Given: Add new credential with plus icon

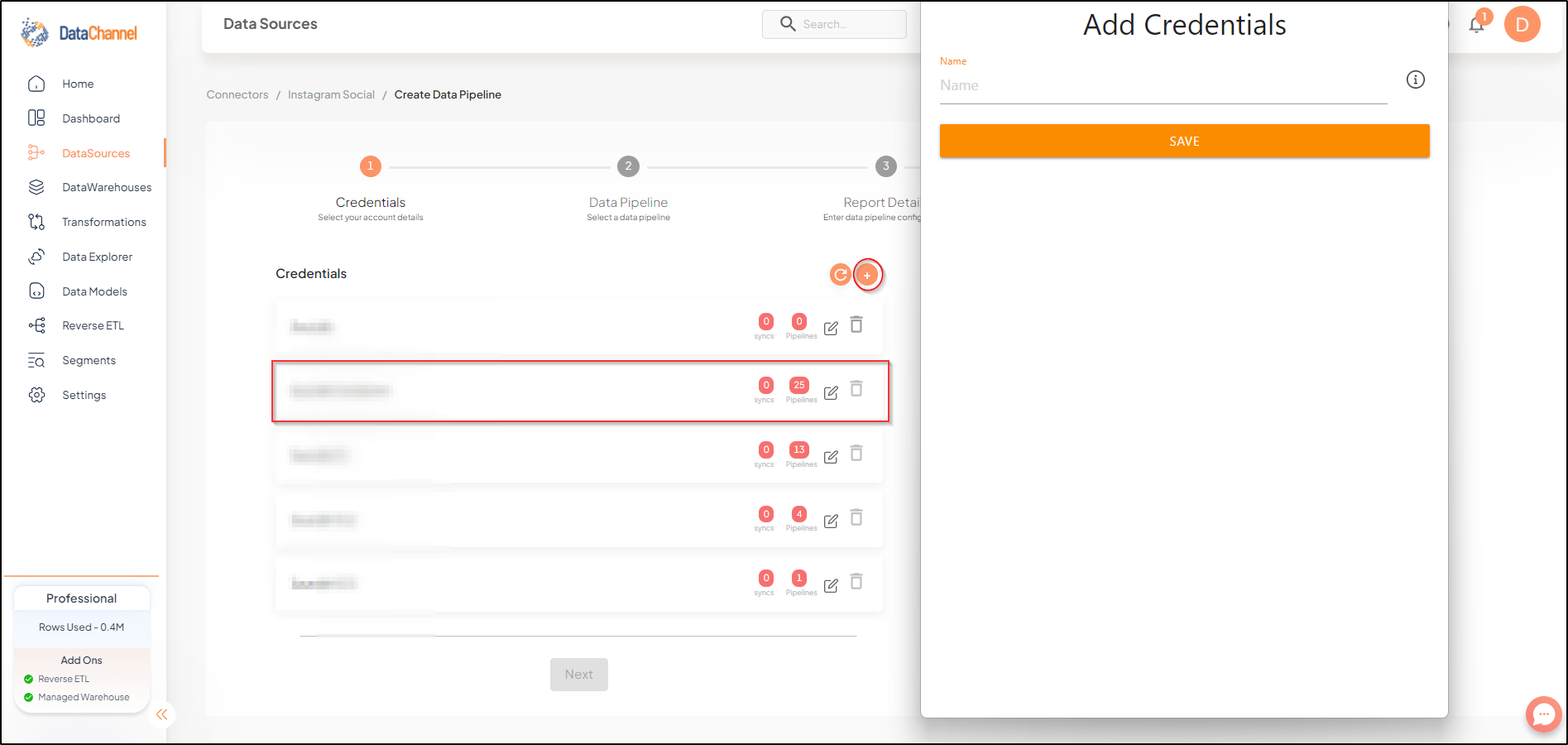Looking at the screenshot, I should (867, 275).
